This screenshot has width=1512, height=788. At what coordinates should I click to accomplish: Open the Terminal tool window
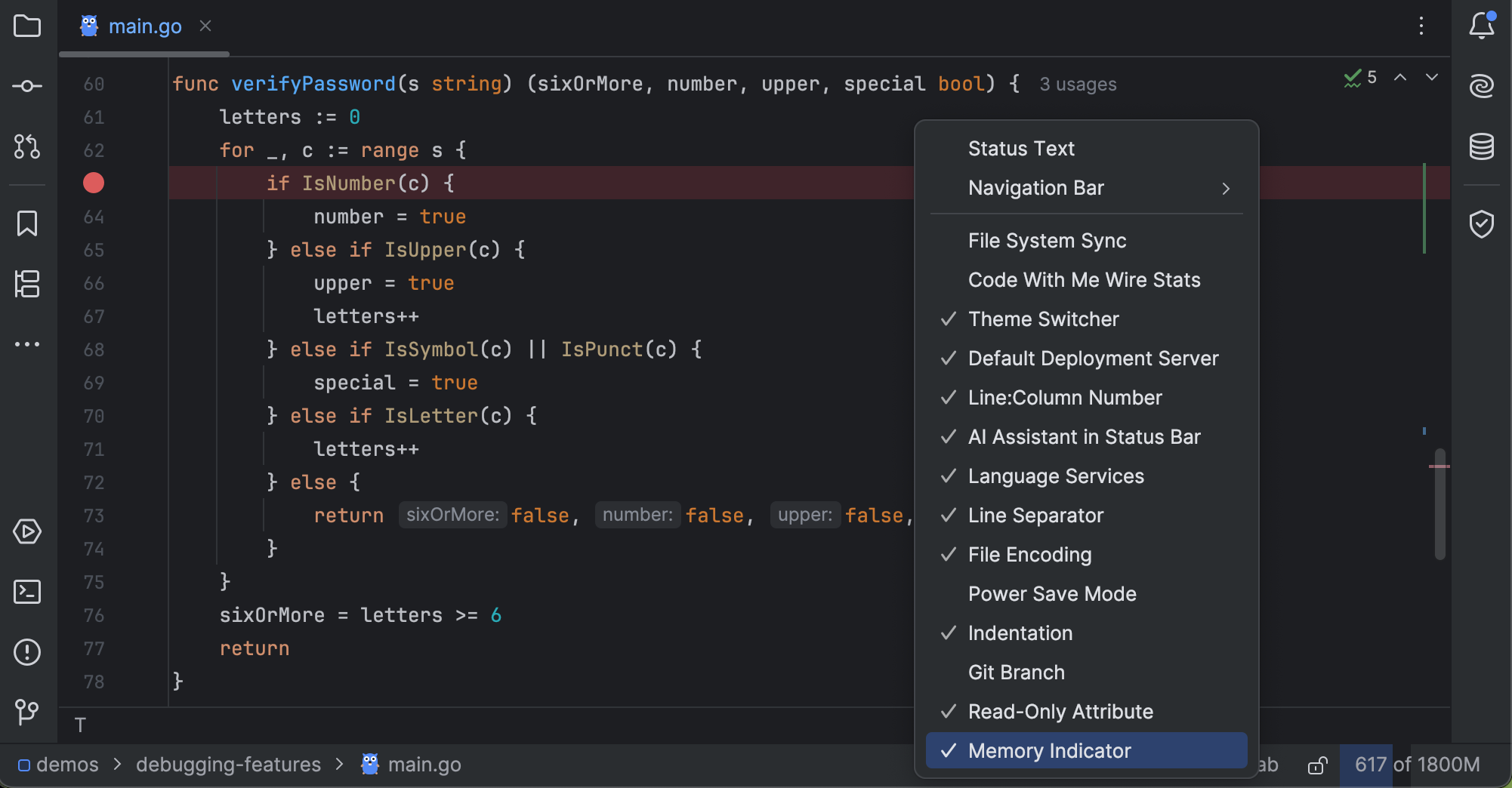(x=27, y=592)
